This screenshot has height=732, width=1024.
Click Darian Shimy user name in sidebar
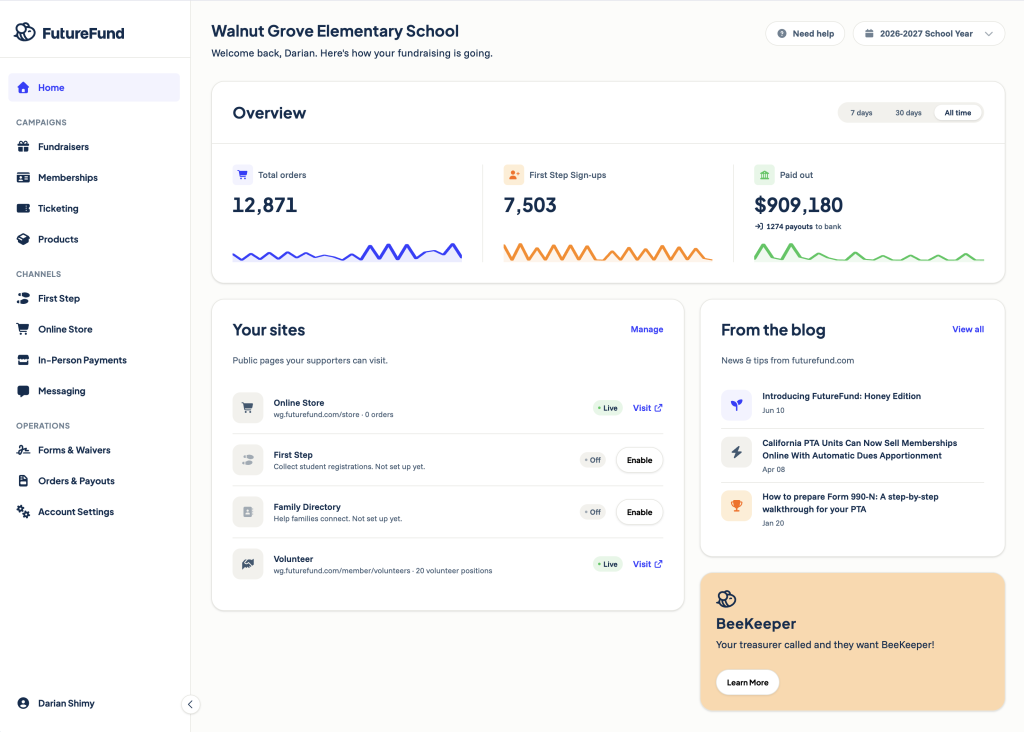(66, 703)
